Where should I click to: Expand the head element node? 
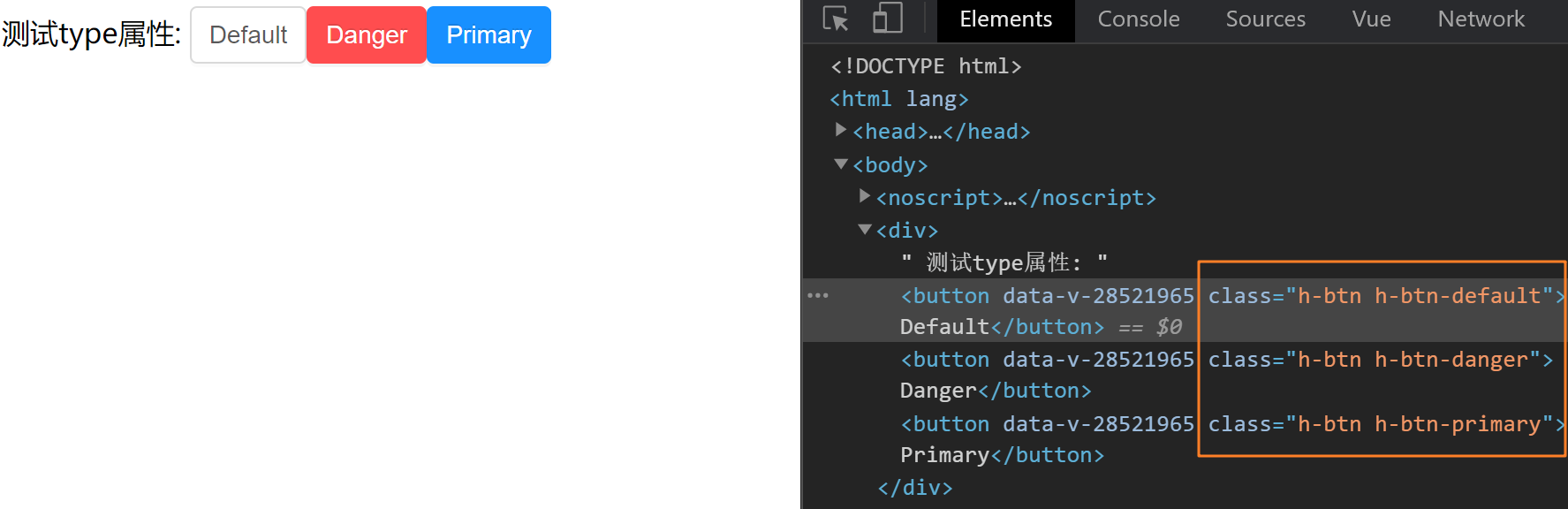(x=841, y=131)
